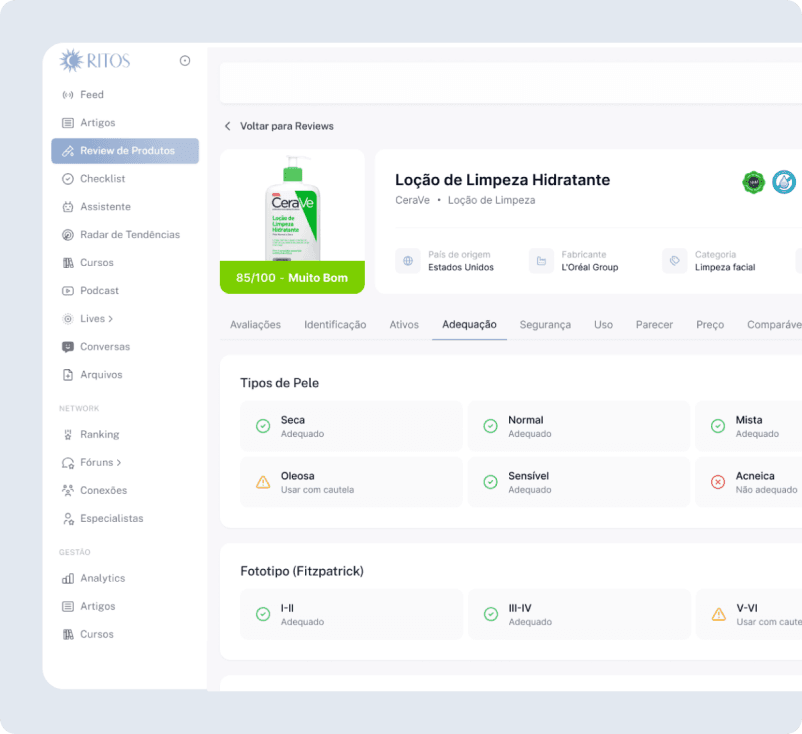Click the CeraVe product bottle image

(x=293, y=207)
